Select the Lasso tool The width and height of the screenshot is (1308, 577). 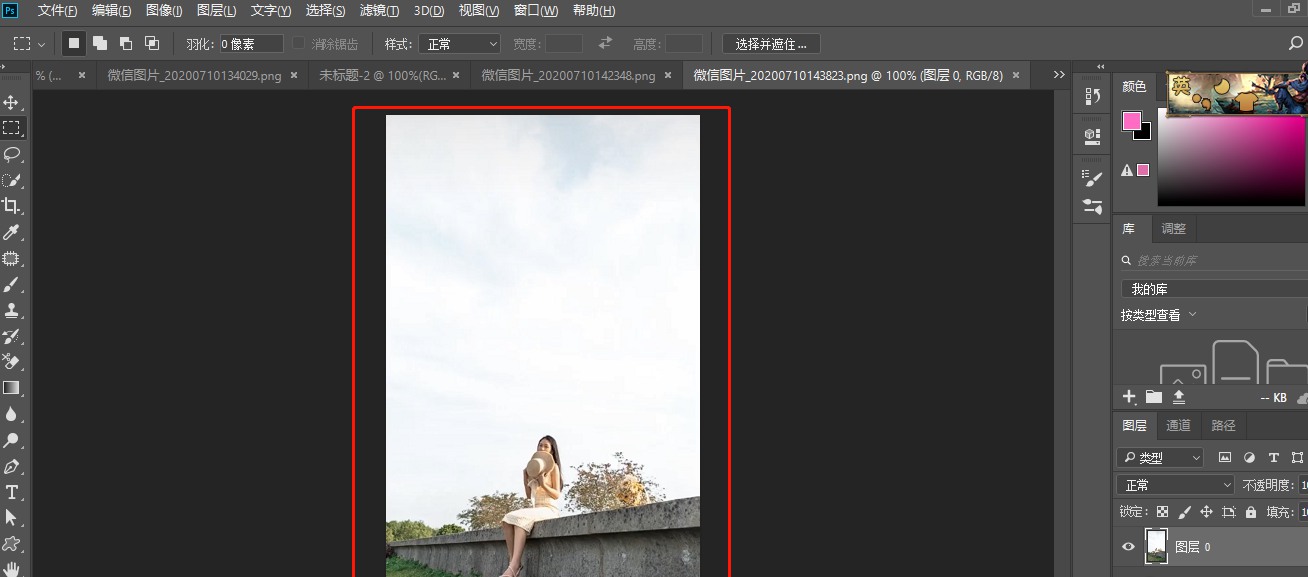[13, 154]
